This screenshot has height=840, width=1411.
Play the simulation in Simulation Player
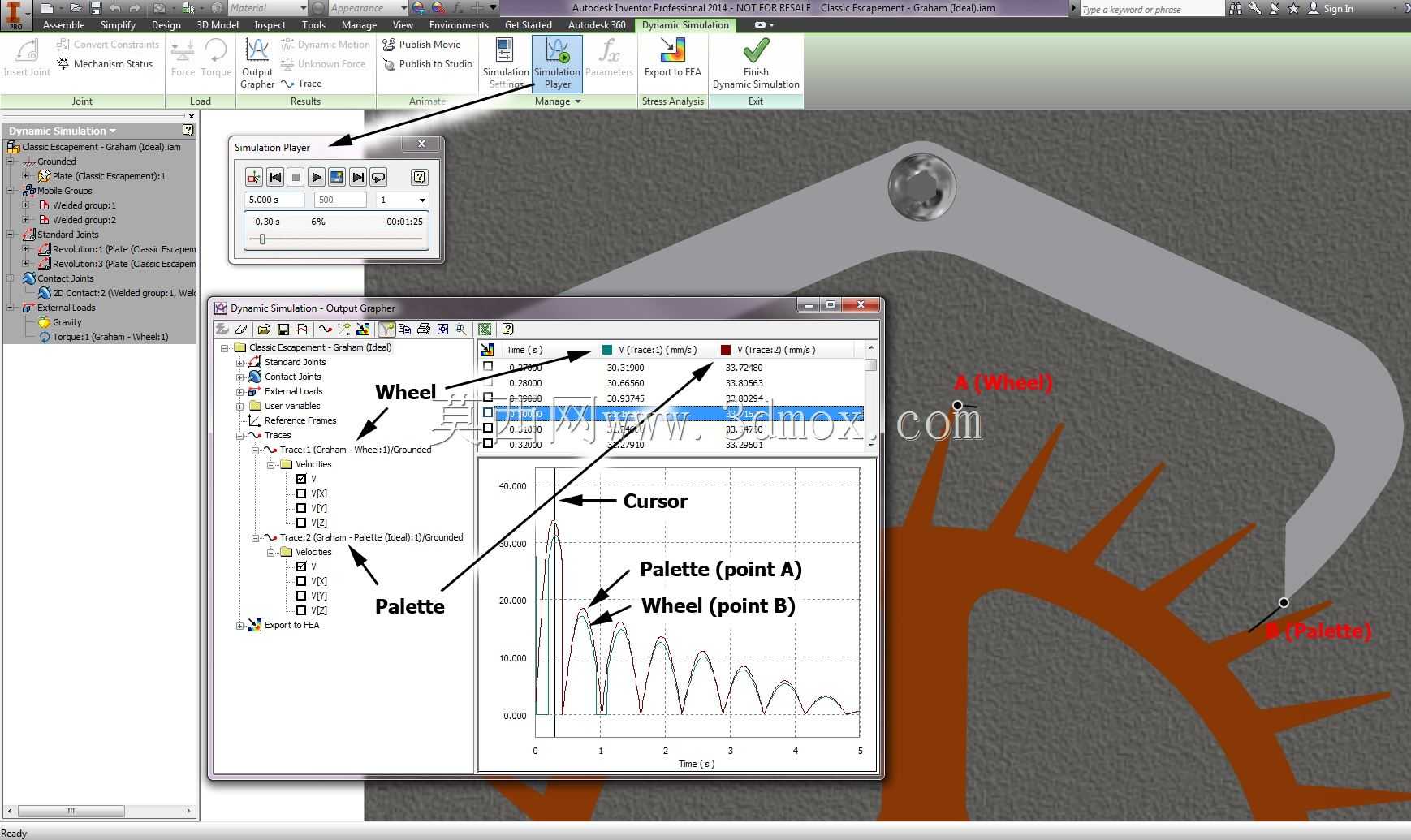317,177
